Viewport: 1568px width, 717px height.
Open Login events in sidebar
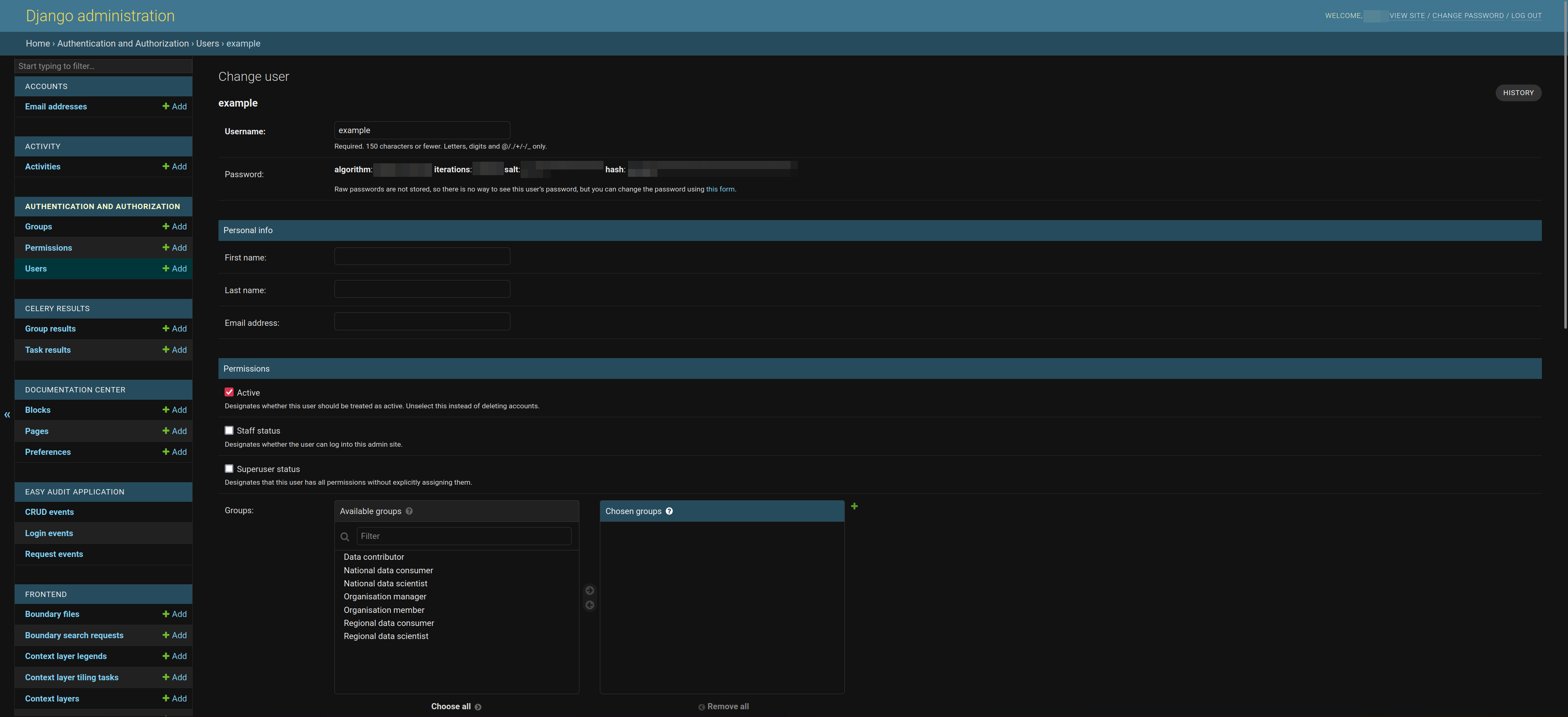point(49,534)
